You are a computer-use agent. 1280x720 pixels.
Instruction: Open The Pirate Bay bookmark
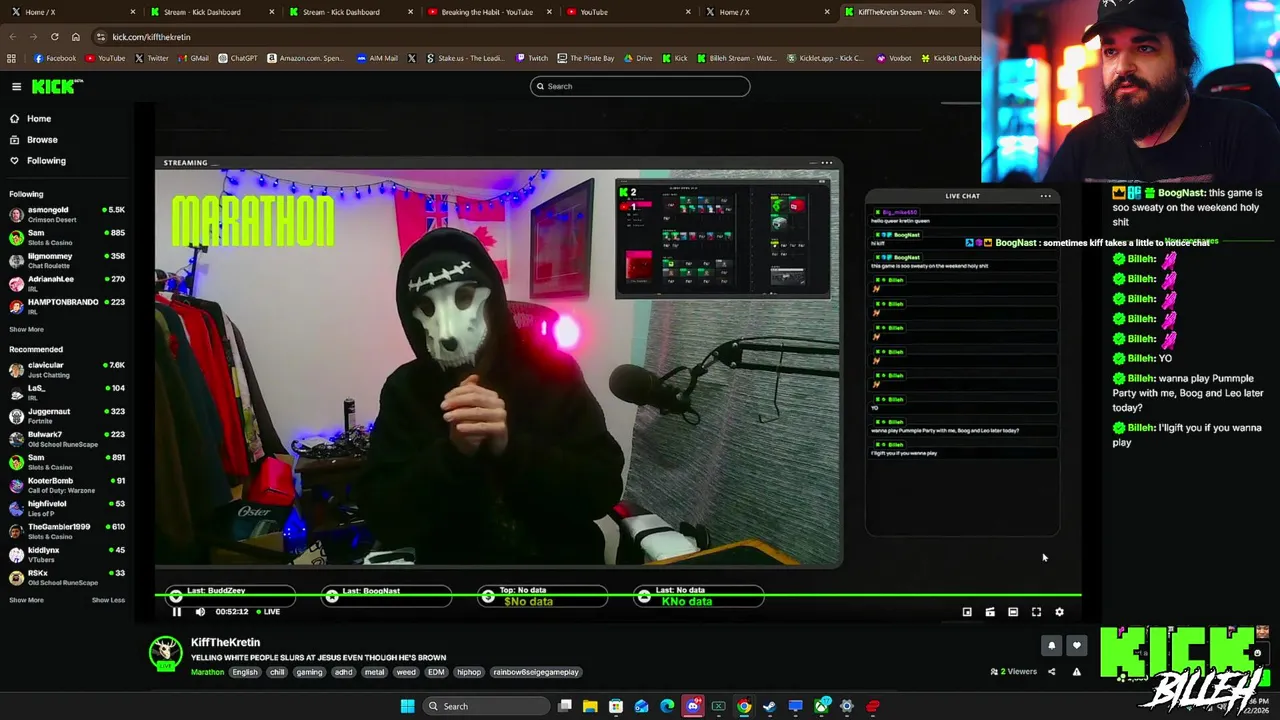point(586,58)
